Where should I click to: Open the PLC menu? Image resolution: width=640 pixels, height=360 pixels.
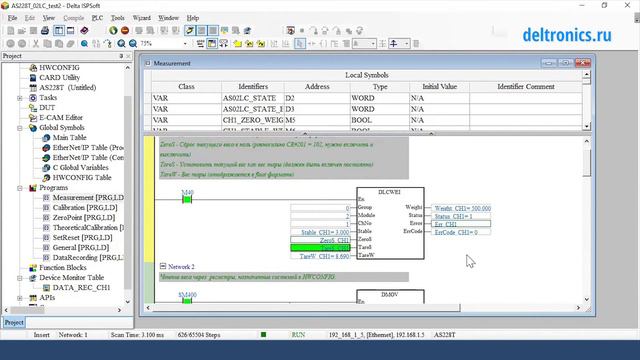point(97,18)
